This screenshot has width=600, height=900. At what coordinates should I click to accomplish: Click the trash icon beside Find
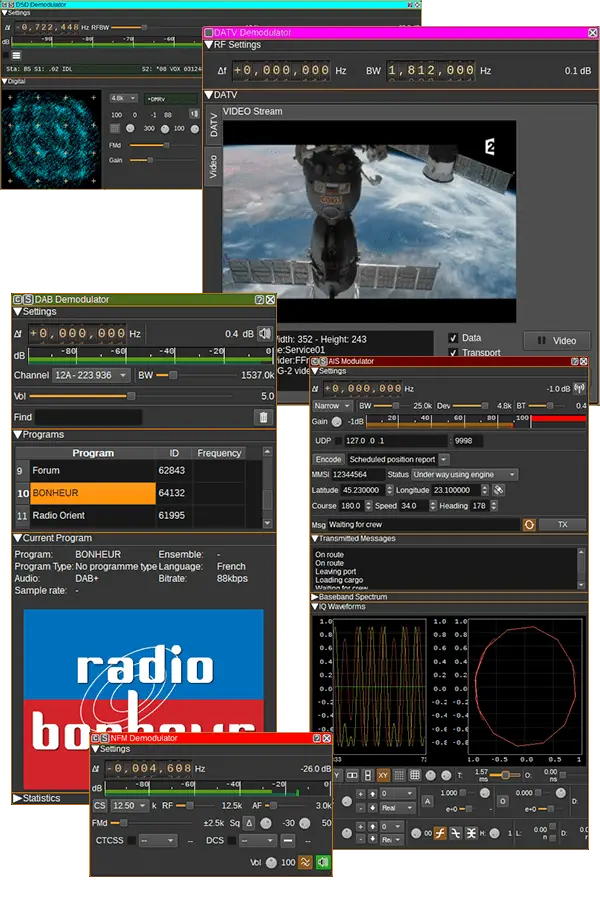(x=264, y=417)
